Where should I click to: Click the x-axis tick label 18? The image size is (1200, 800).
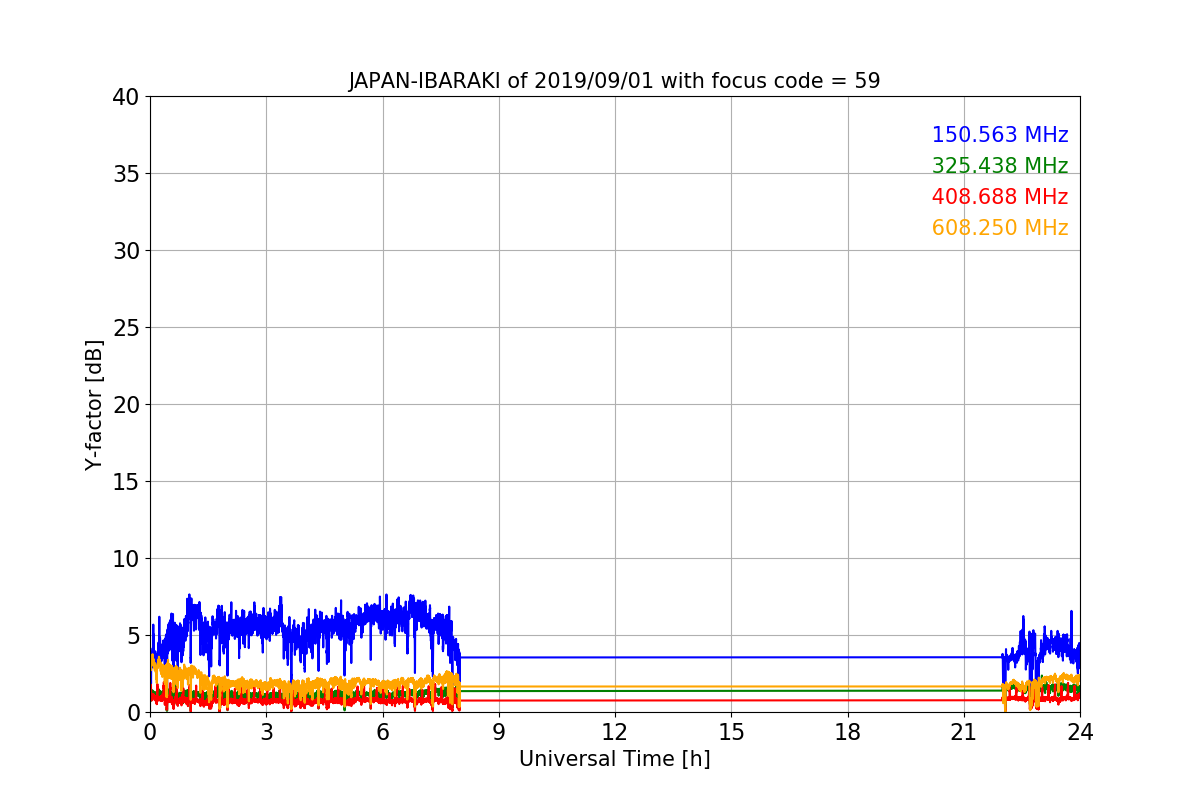point(848,732)
